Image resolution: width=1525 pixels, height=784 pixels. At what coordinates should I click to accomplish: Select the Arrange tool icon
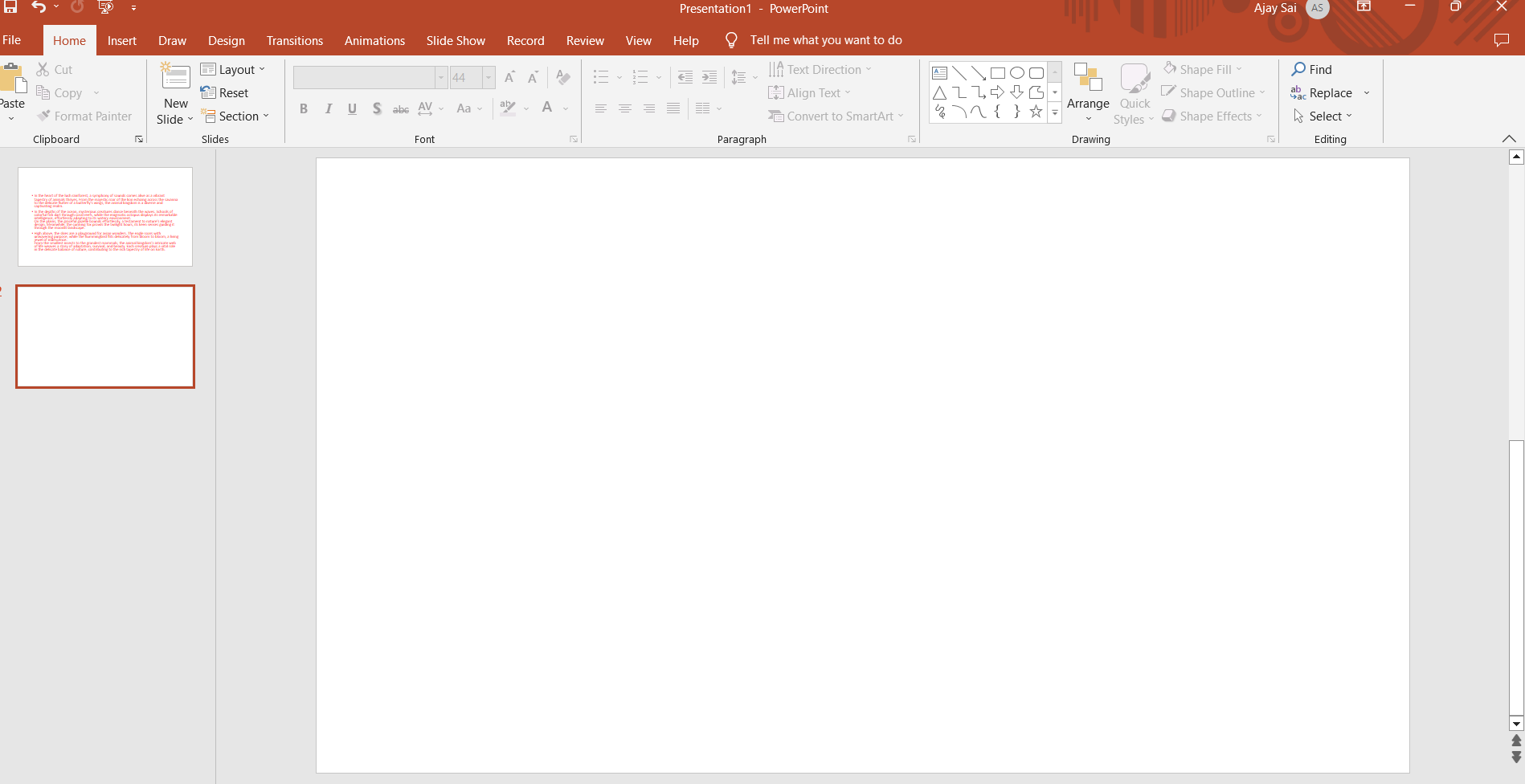(1087, 78)
